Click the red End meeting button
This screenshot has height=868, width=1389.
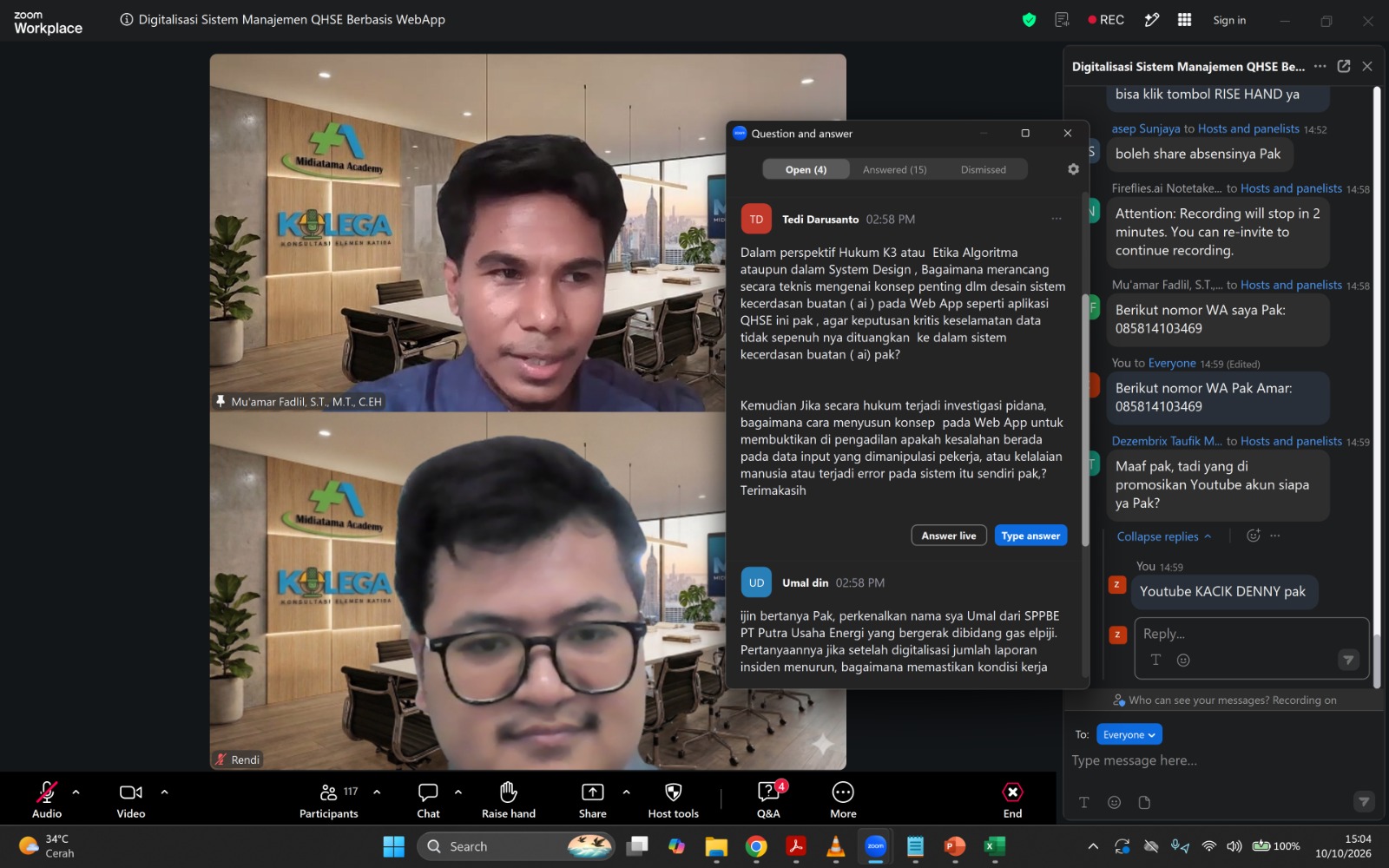1012,799
